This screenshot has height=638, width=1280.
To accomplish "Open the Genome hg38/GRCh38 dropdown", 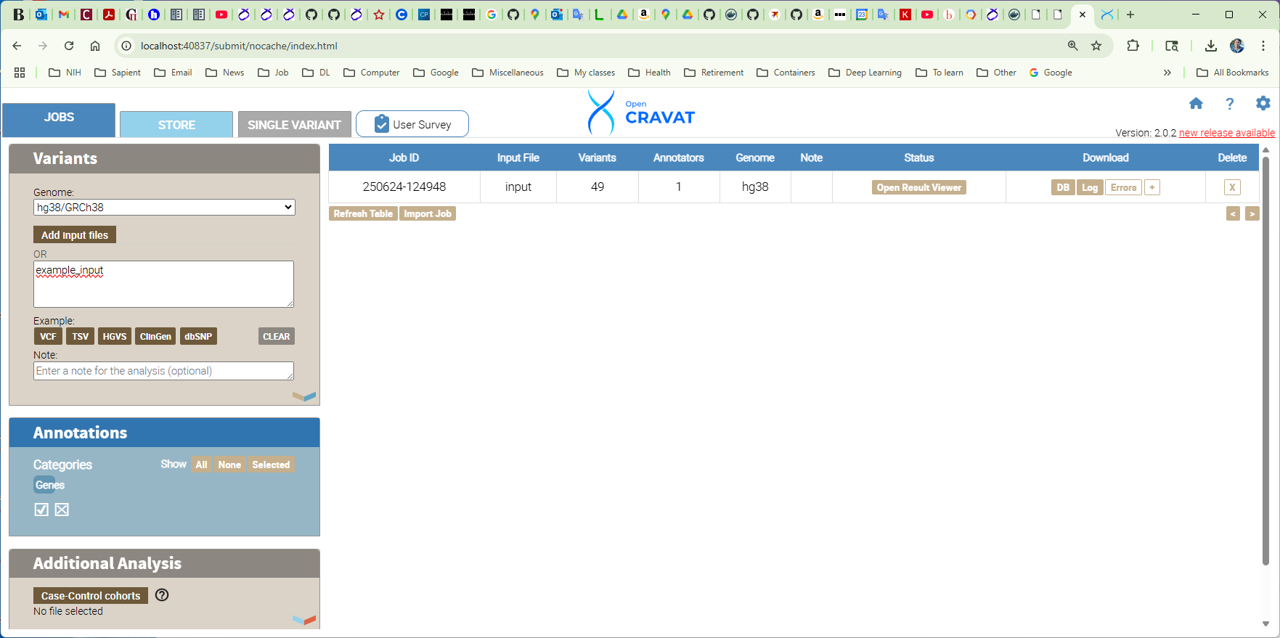I will [x=164, y=207].
